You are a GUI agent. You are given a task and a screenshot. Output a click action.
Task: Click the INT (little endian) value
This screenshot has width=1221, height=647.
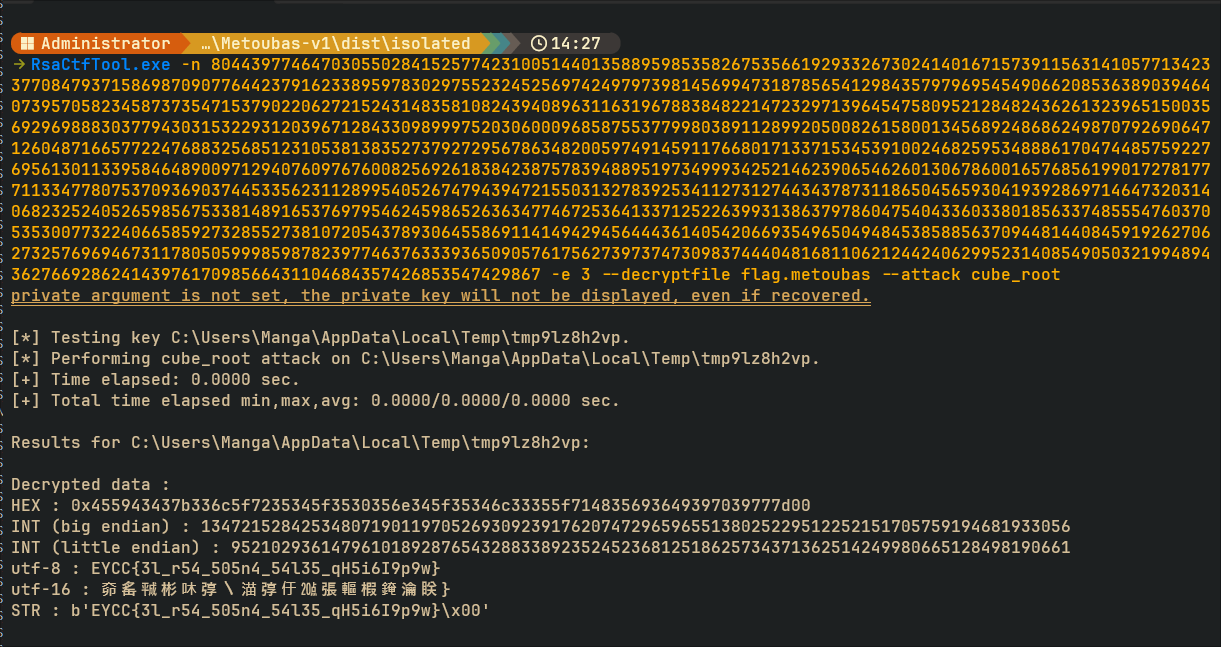coord(651,547)
